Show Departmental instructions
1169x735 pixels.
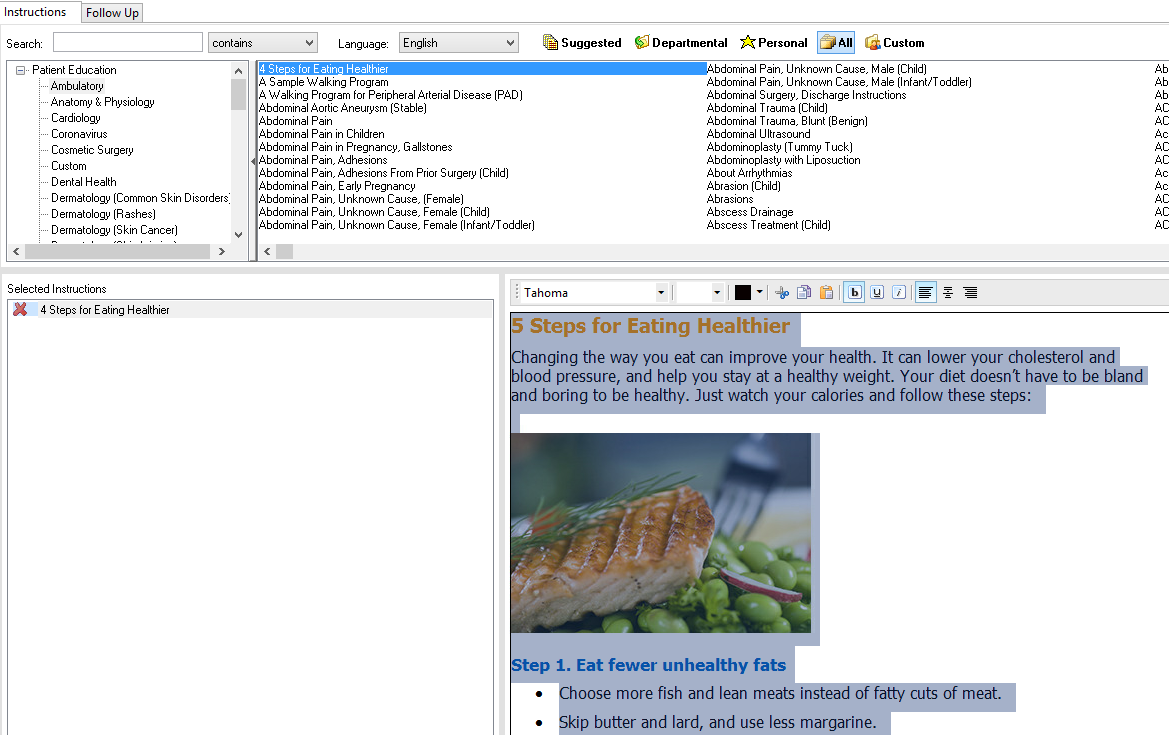pyautogui.click(x=681, y=43)
